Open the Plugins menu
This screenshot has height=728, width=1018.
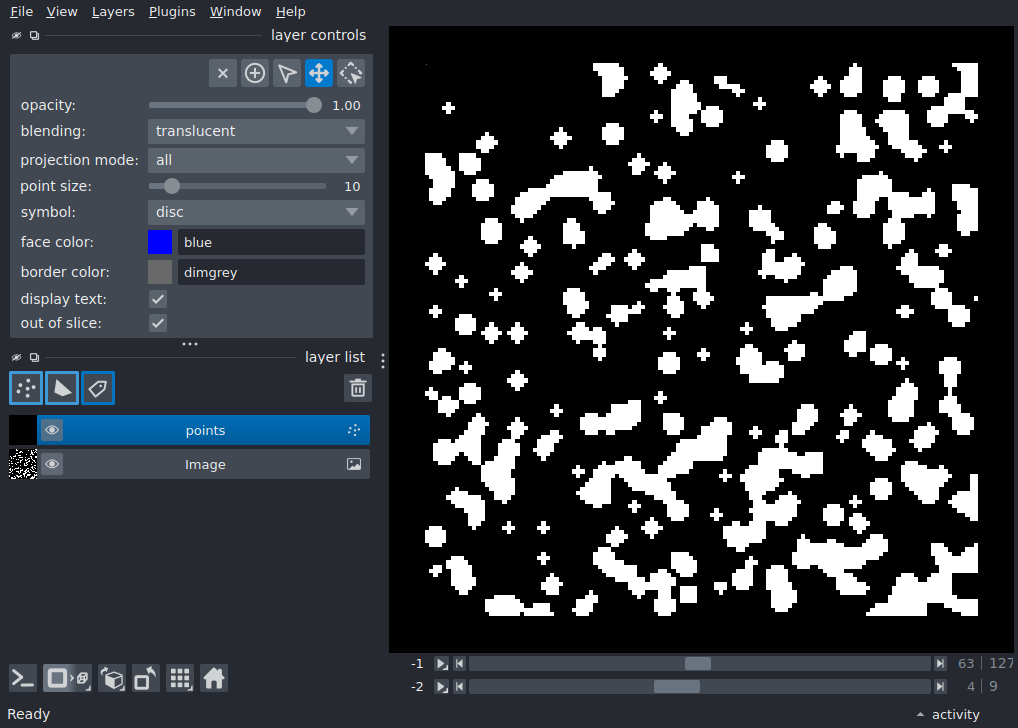click(172, 12)
